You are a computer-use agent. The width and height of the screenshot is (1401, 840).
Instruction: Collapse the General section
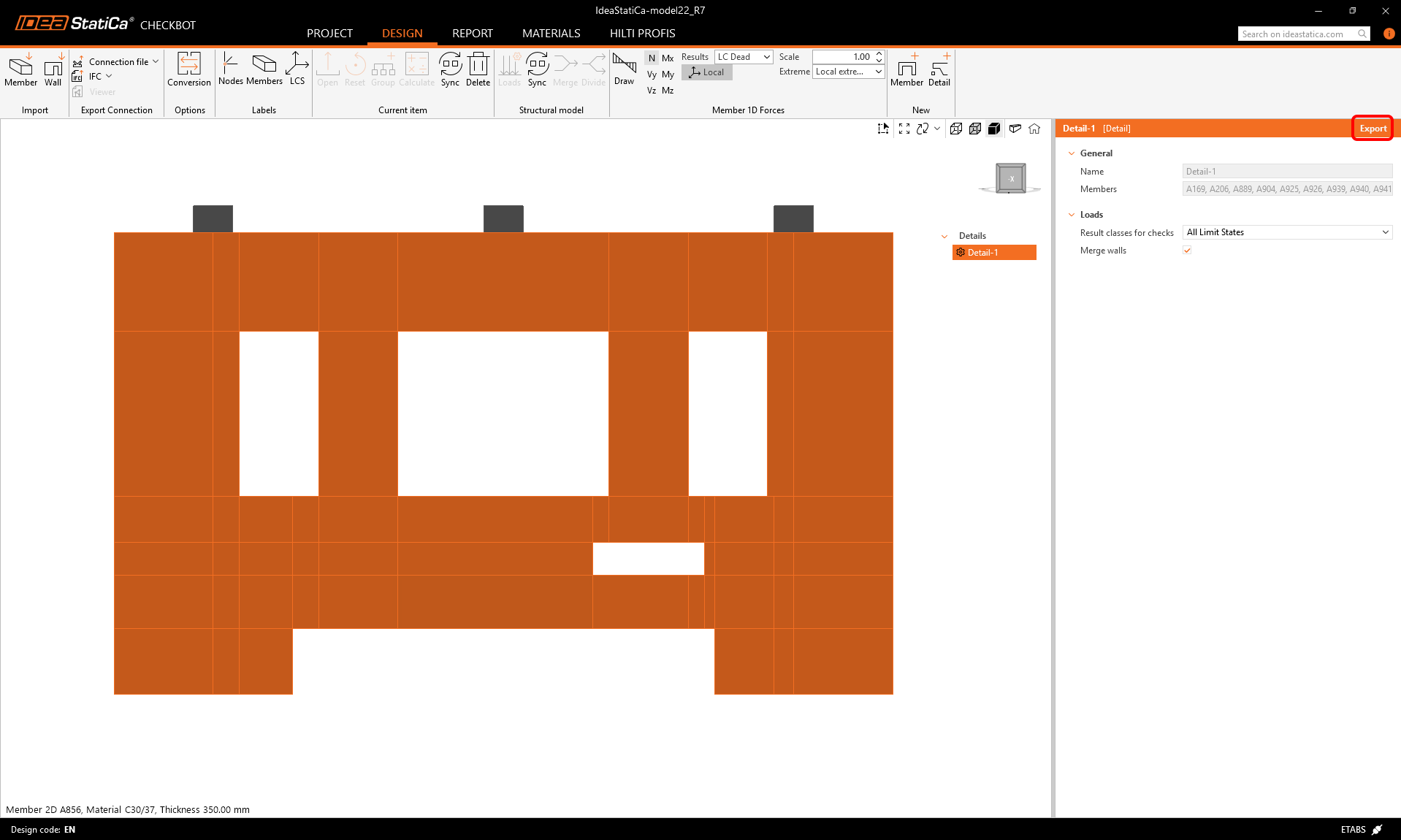[1072, 153]
